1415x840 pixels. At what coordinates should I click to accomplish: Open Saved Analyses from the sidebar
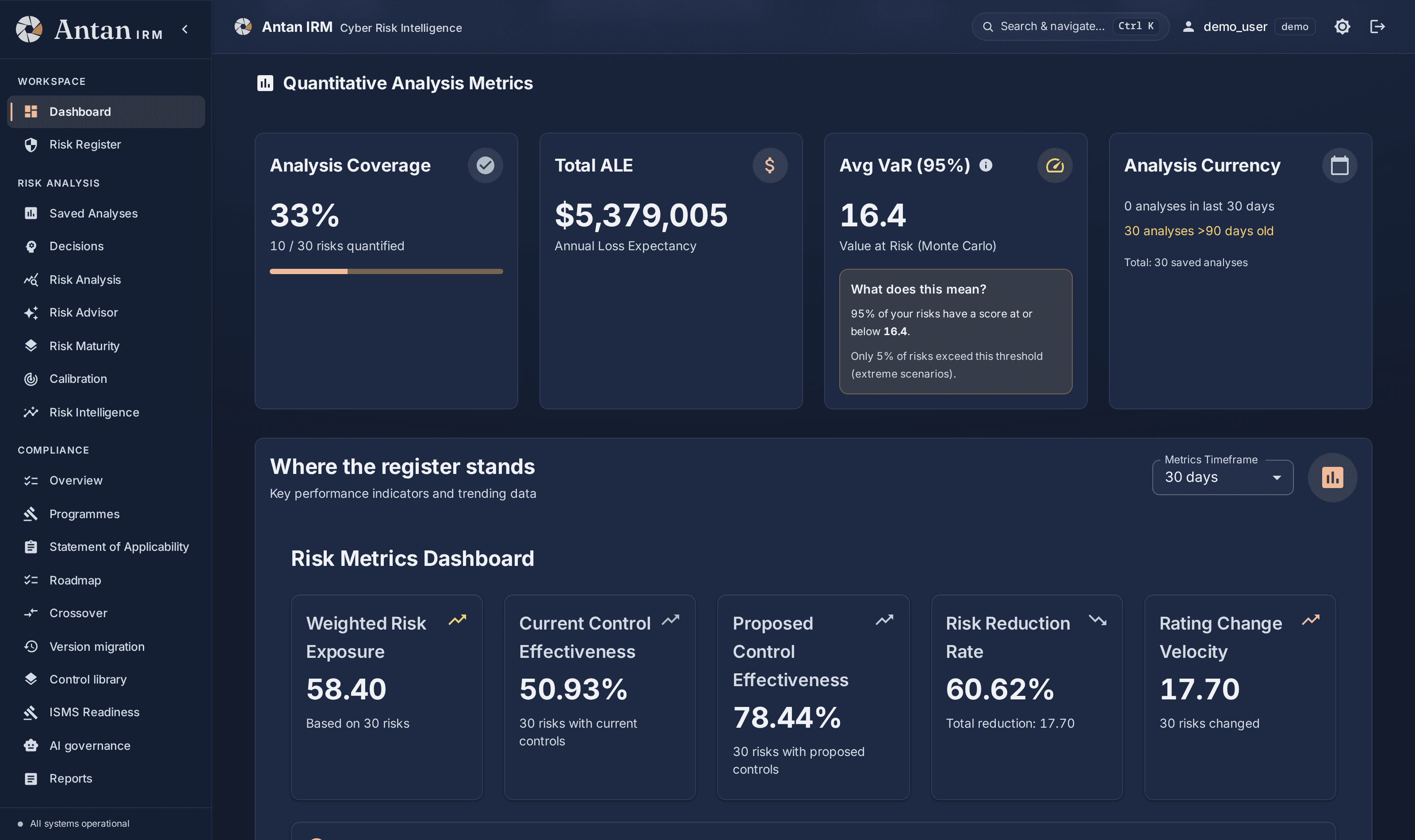click(106, 214)
